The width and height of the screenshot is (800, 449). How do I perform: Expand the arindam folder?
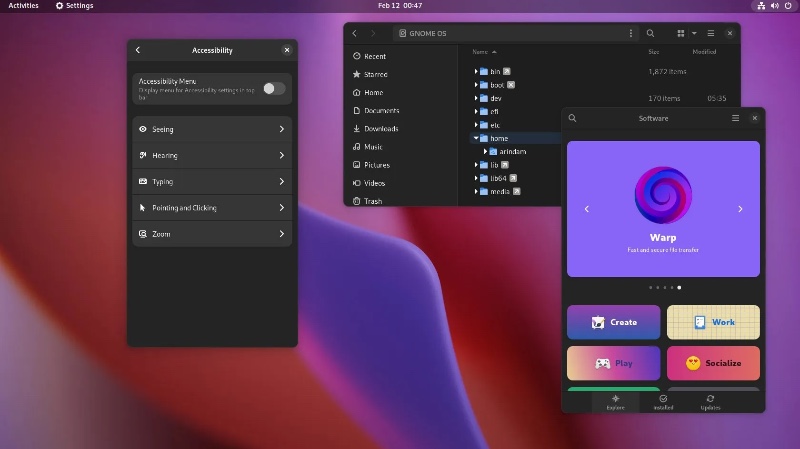click(x=485, y=152)
